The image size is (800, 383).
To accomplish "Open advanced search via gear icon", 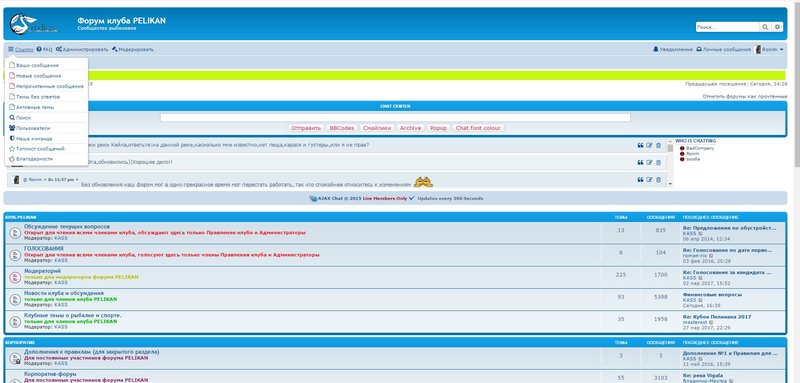I will pos(778,27).
